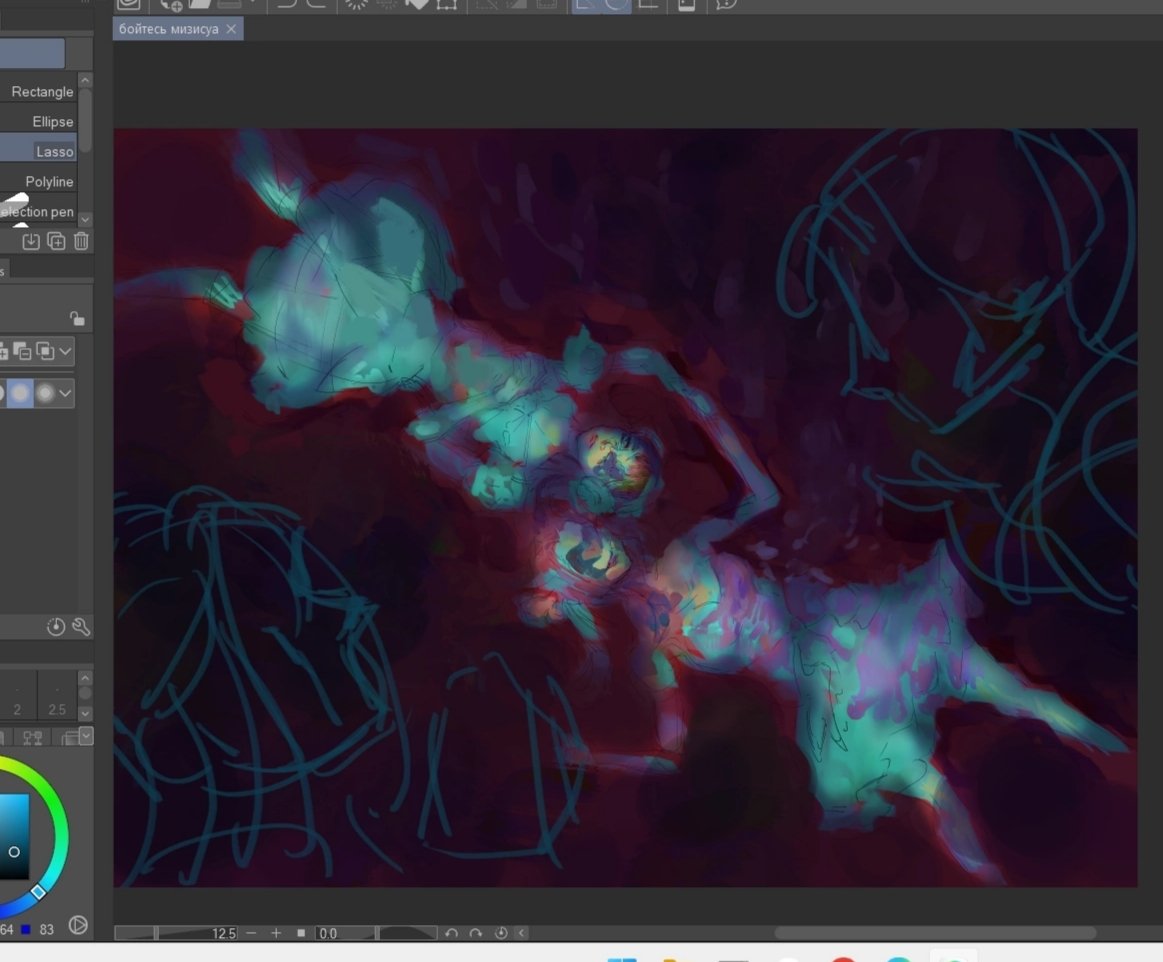Click on the painting canvas
This screenshot has width=1163, height=962.
[625, 507]
